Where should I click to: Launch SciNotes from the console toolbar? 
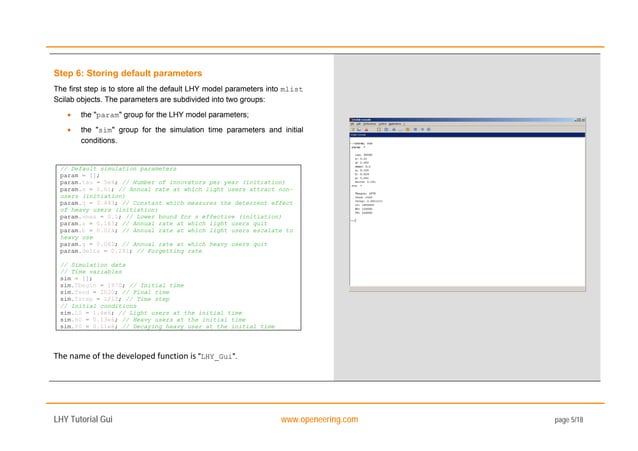[353, 129]
